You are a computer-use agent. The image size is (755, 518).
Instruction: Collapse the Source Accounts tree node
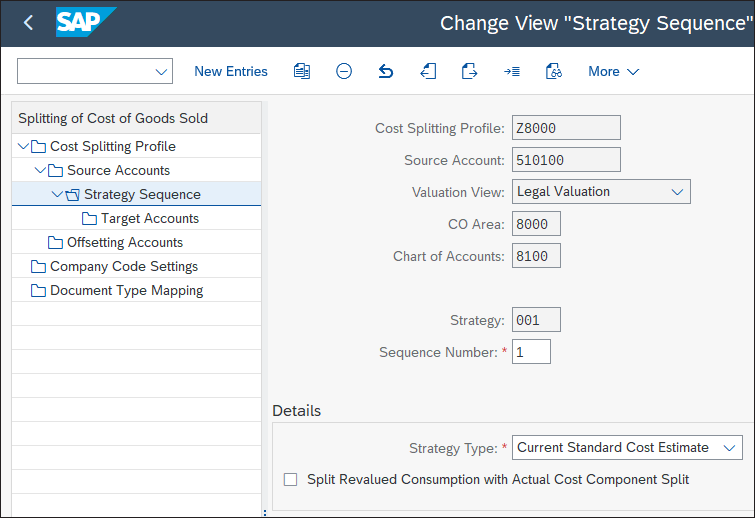tap(41, 170)
